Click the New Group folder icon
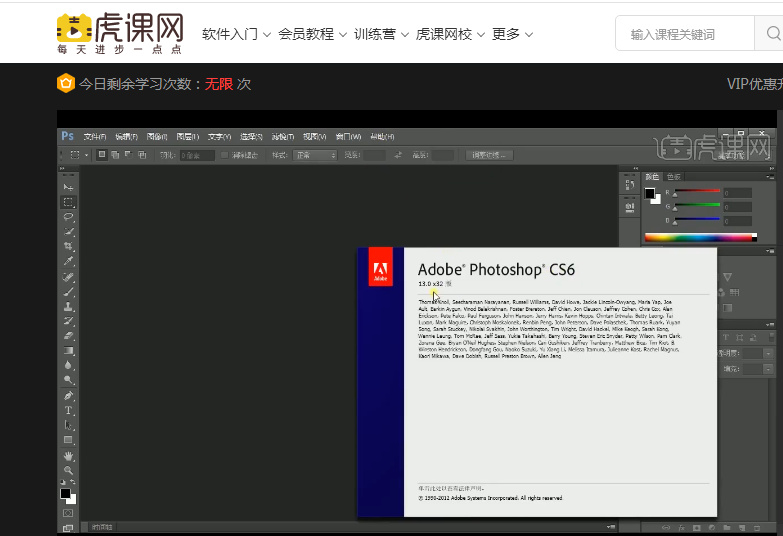 [727, 528]
